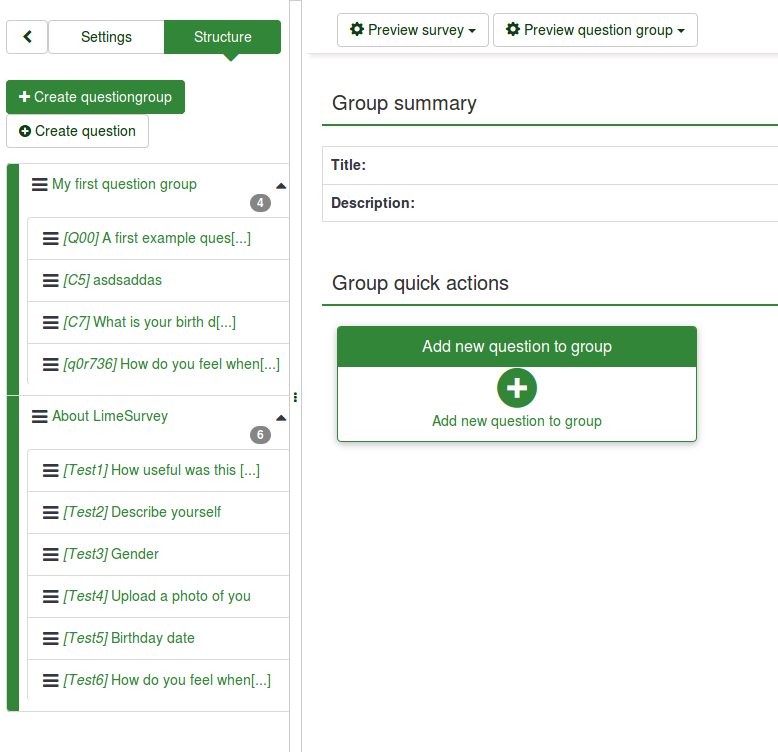Select the Structure tab
Viewport: 778px width, 752px height.
tap(222, 37)
